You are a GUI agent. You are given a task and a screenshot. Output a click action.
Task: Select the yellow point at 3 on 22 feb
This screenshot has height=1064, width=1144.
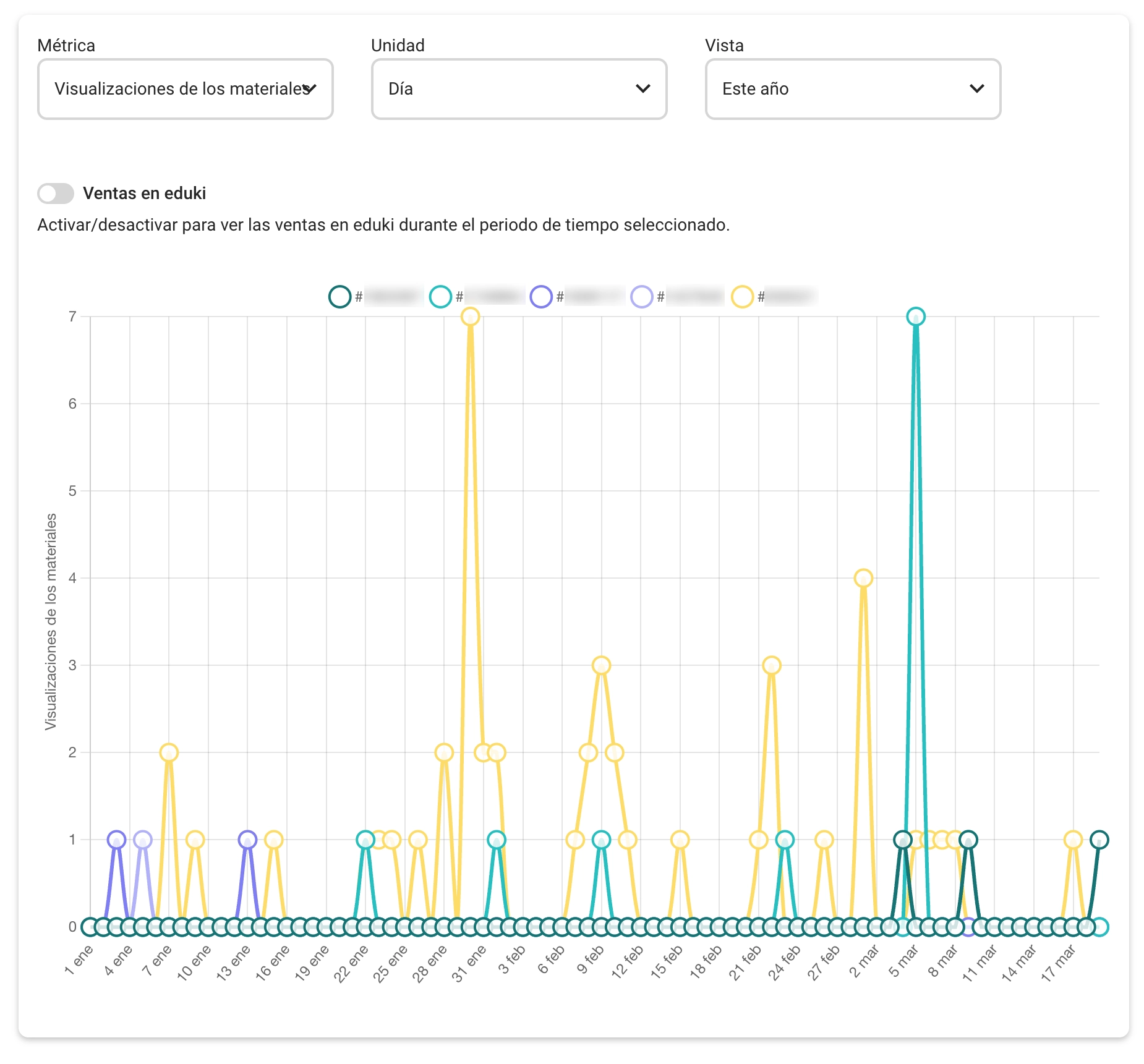click(x=772, y=666)
